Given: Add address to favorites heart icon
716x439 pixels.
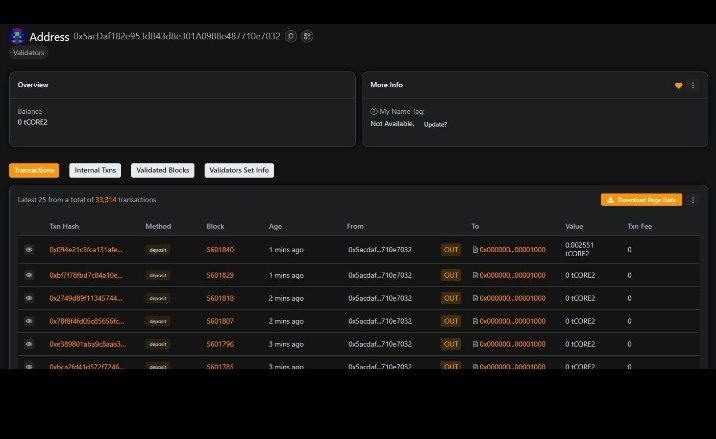Looking at the screenshot, I should [x=678, y=85].
